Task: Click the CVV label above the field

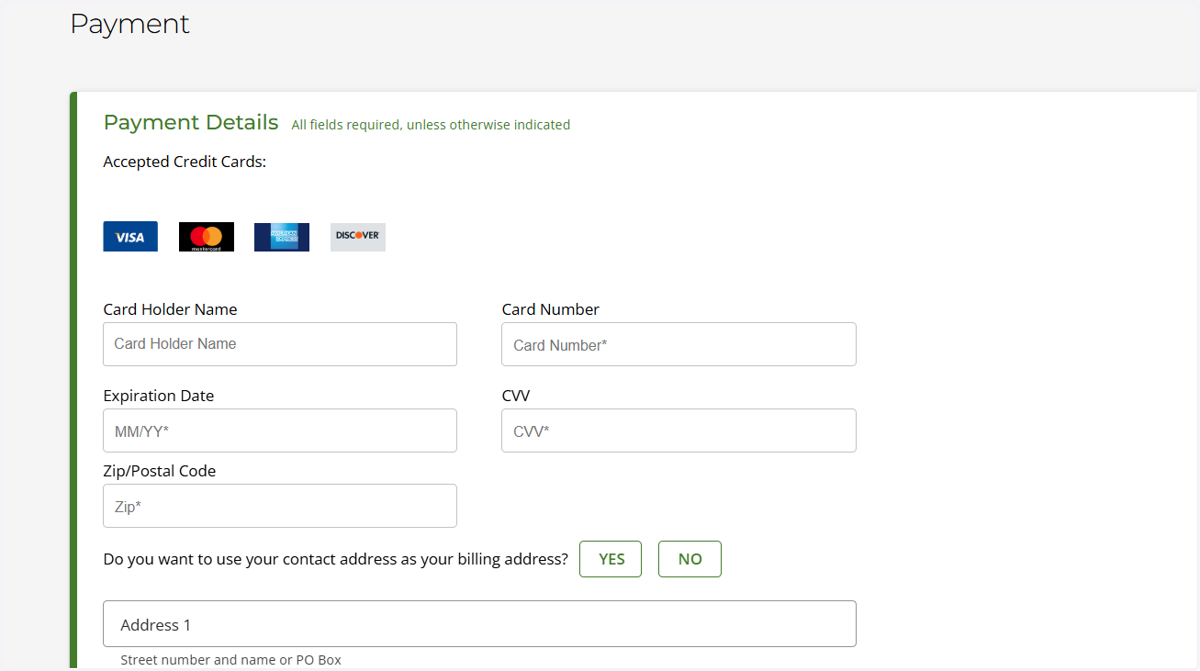Action: click(516, 395)
